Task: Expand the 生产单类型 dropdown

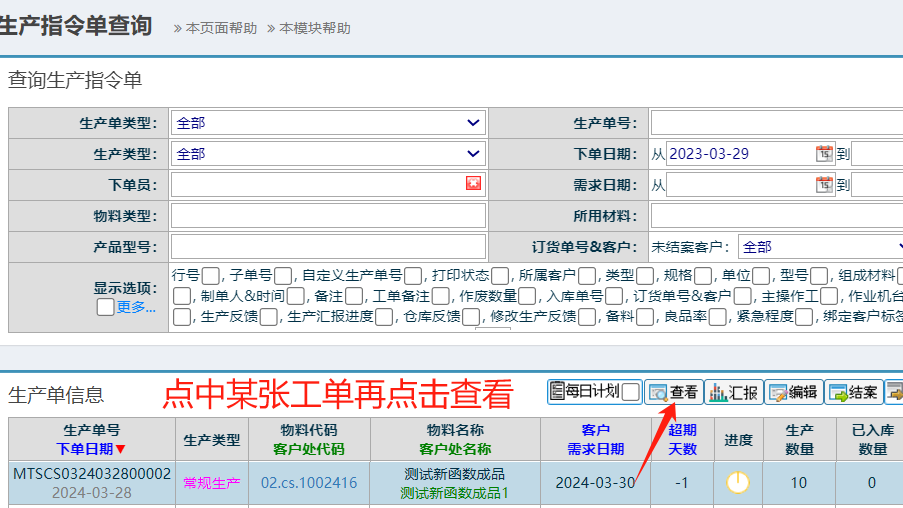Action: (328, 123)
